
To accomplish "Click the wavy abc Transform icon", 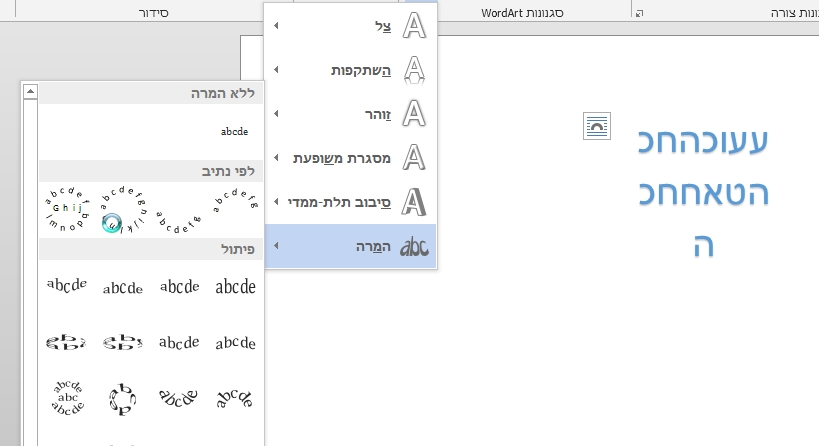I will [414, 246].
